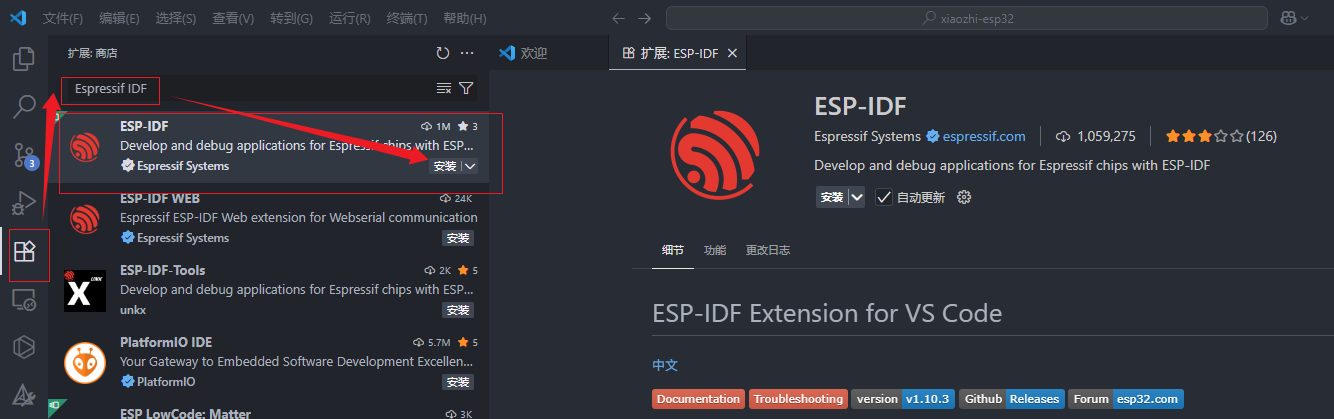This screenshot has width=1334, height=419.
Task: Click the xiaozhi-esp32 command center search
Action: pyautogui.click(x=965, y=18)
